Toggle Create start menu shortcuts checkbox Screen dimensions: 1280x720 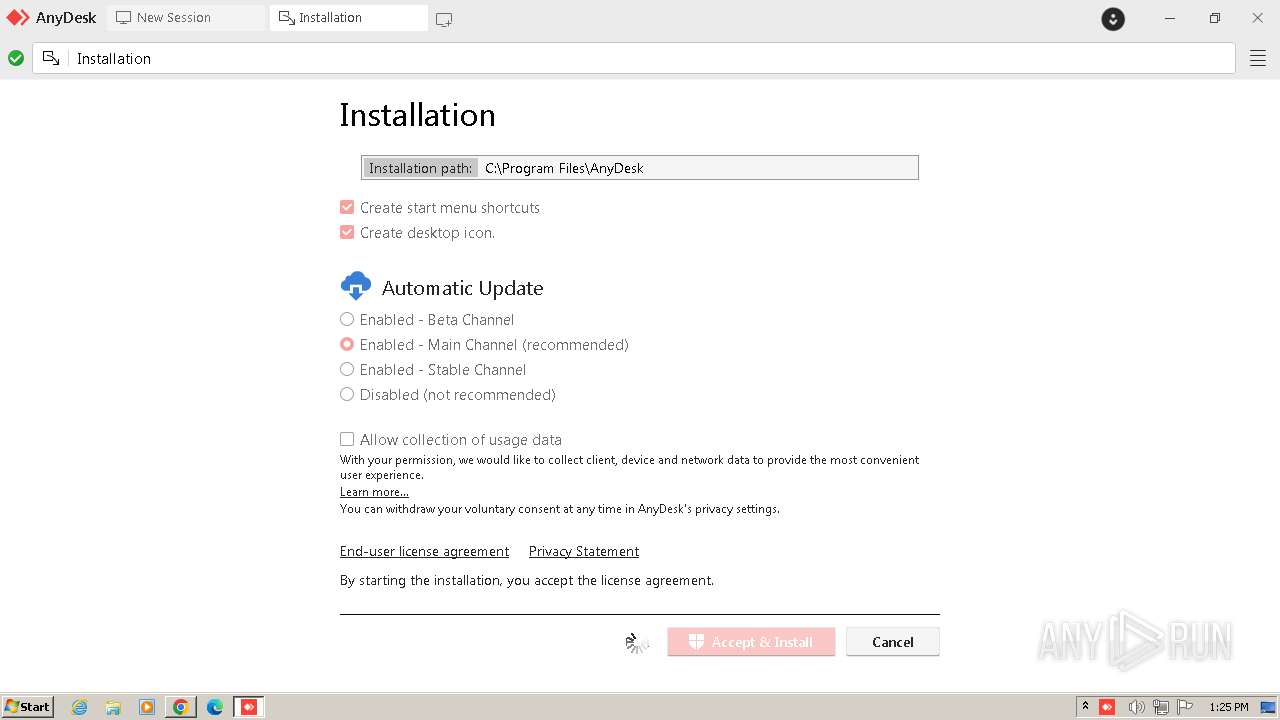[x=347, y=207]
